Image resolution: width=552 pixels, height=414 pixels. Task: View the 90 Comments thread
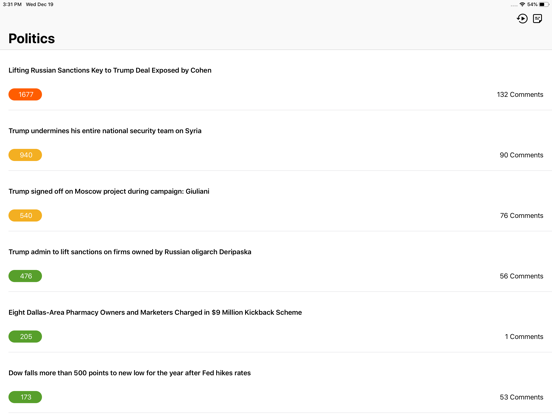click(x=521, y=155)
